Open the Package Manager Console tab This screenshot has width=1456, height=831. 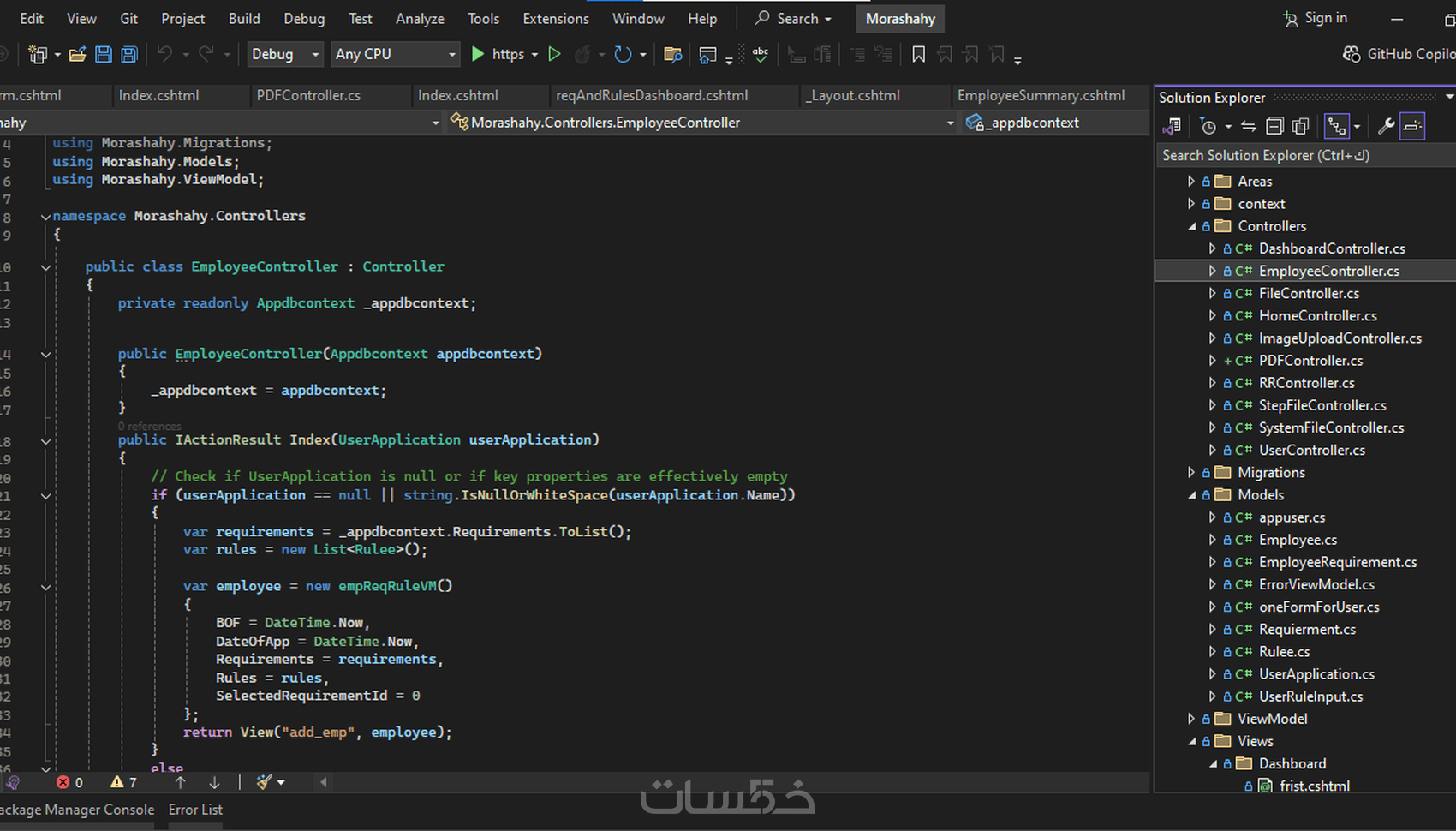78,810
